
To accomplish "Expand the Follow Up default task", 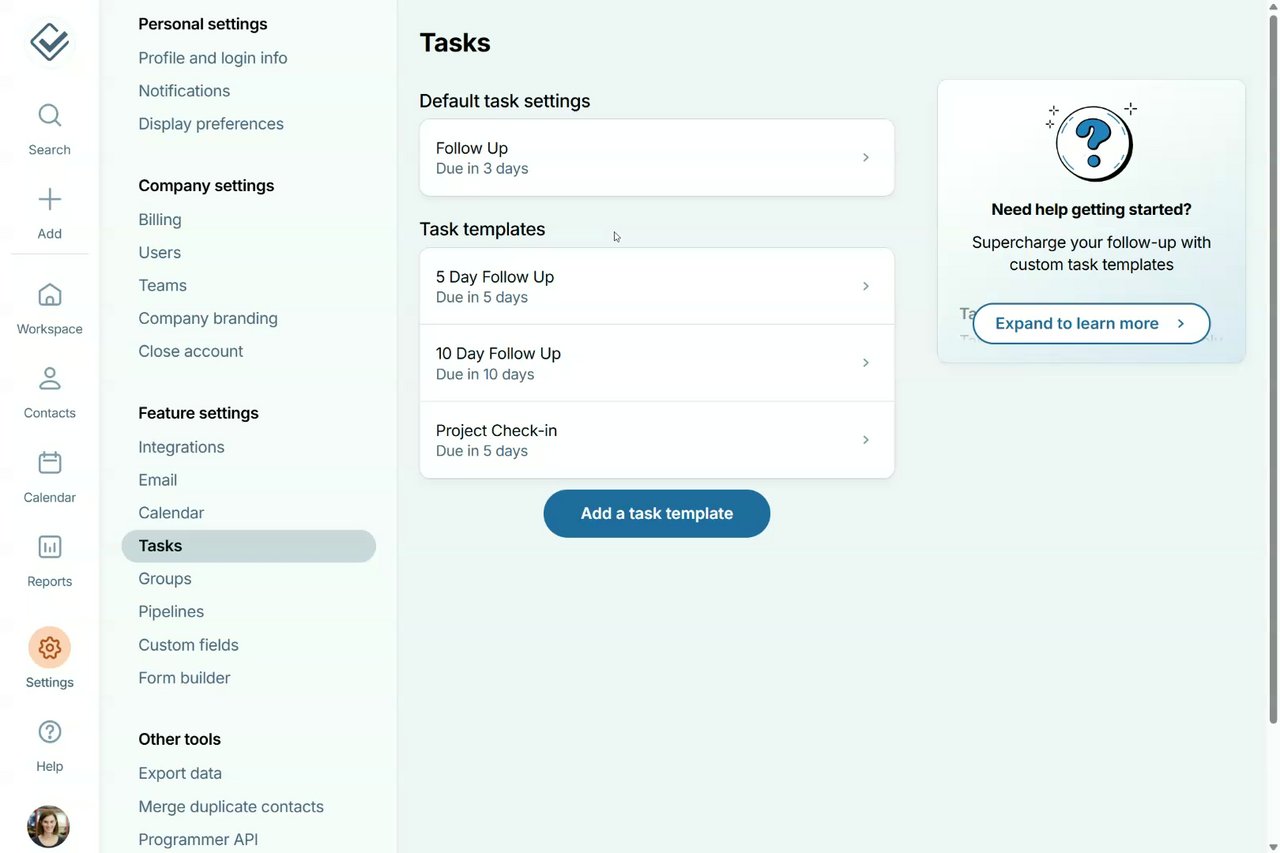I will (865, 158).
